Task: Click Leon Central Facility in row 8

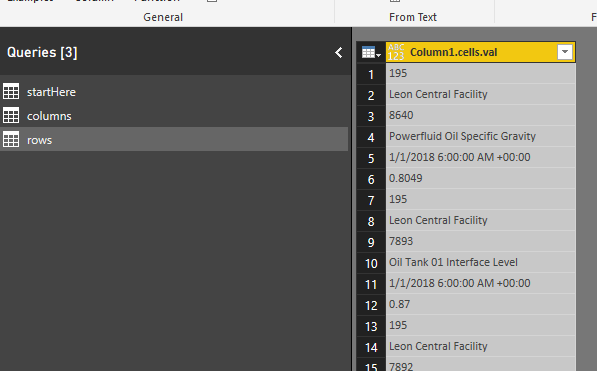Action: 480,221
